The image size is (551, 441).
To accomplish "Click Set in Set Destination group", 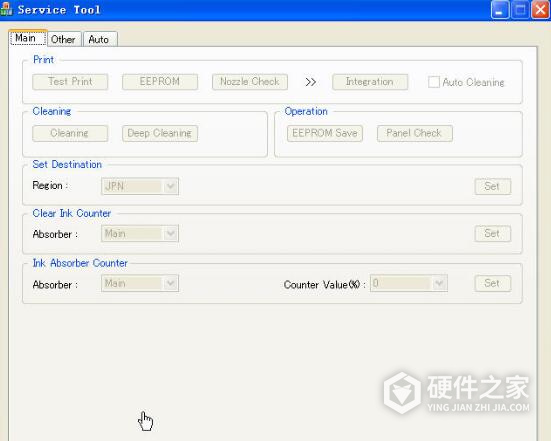I will [x=493, y=186].
